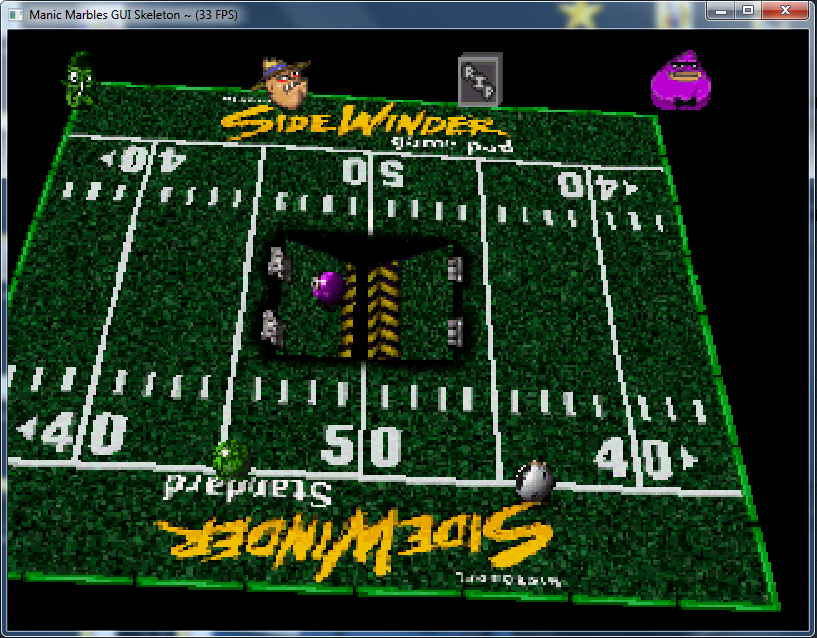
Task: Click the application icon in the title bar
Action: point(15,14)
